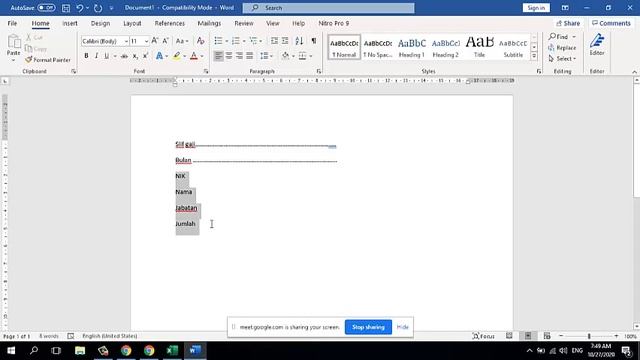The image size is (640, 360).
Task: Undo the last action
Action: tap(80, 8)
